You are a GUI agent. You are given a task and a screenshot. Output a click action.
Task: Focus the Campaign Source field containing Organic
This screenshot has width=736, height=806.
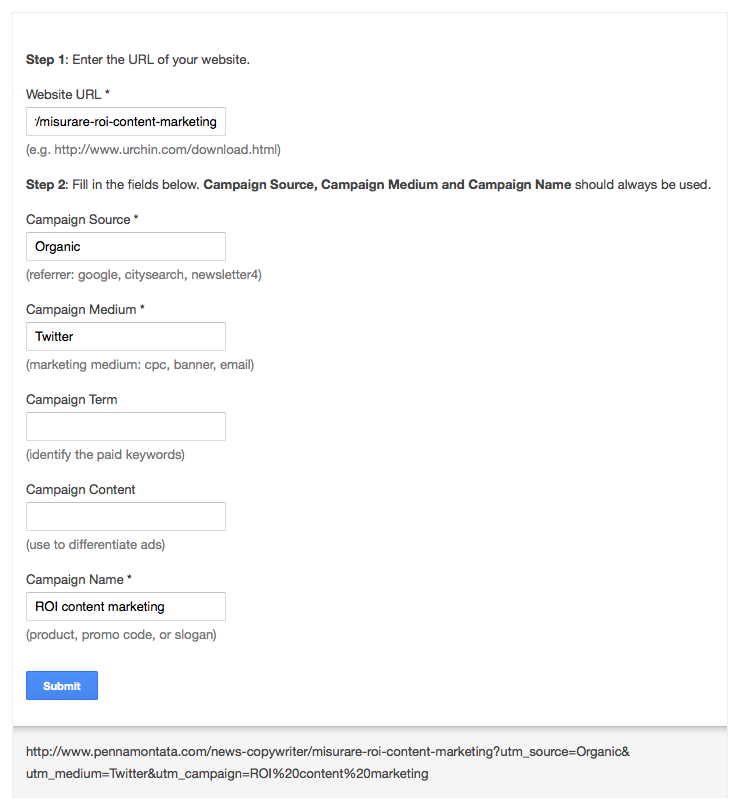click(125, 246)
